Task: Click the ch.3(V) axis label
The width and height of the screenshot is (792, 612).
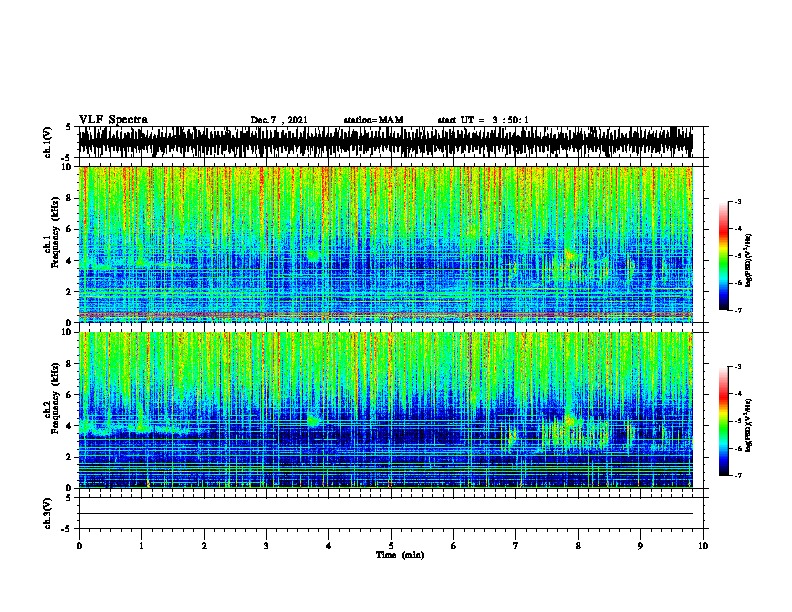Action: [48, 513]
